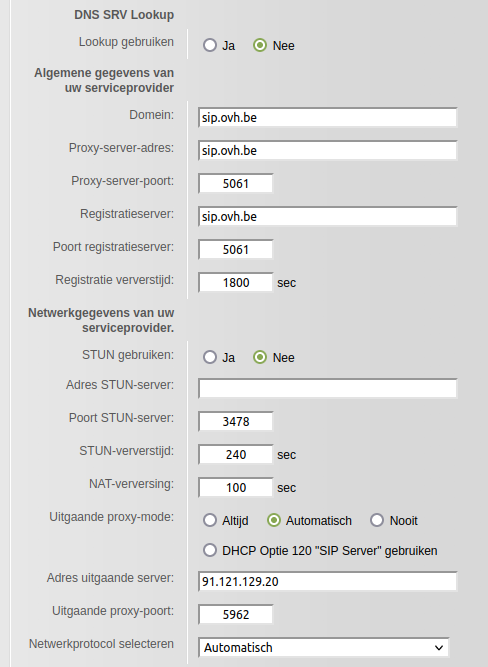Viewport: 488px width, 667px height.
Task: Click the Registratie ververstijd field
Action: (236, 282)
